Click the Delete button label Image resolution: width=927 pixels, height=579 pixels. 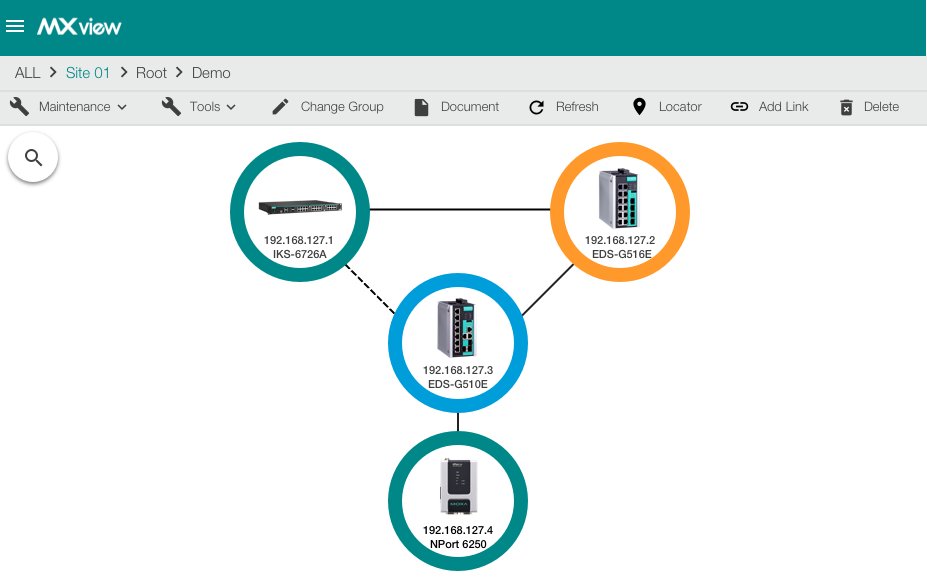(881, 106)
